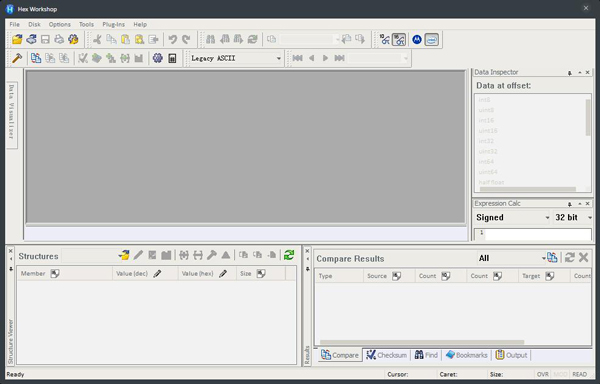Open the Base Converter gear icon

point(158,58)
